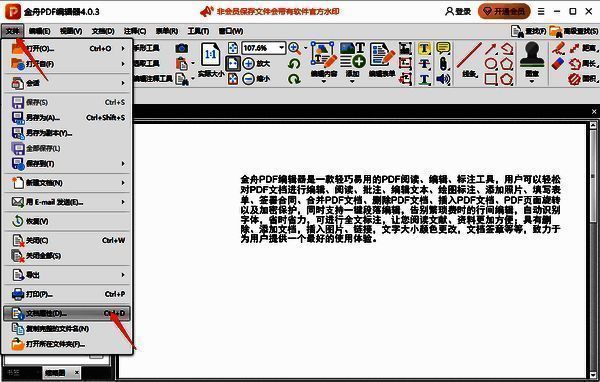
Task: Select the strikethrough text tool
Action: pos(424,64)
